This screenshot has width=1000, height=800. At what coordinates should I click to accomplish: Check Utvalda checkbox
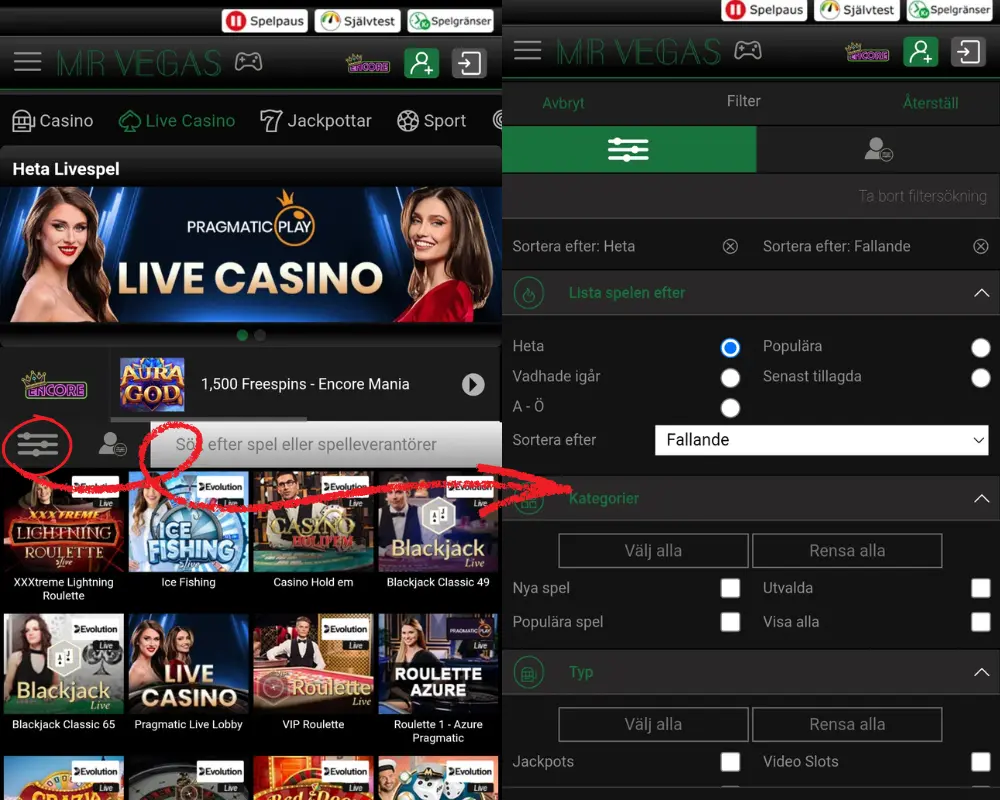[x=981, y=588]
